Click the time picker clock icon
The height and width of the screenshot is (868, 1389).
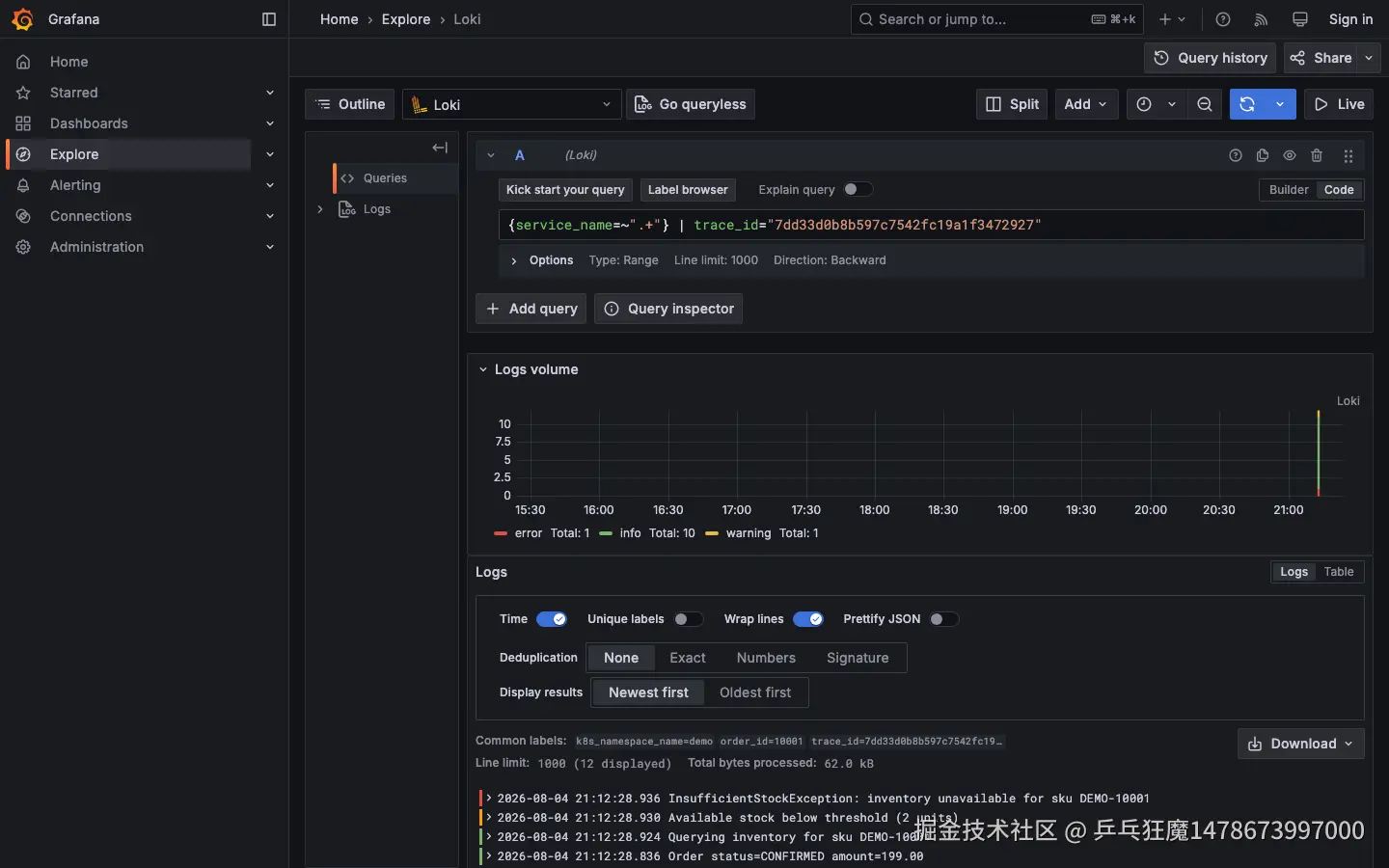tap(1144, 104)
